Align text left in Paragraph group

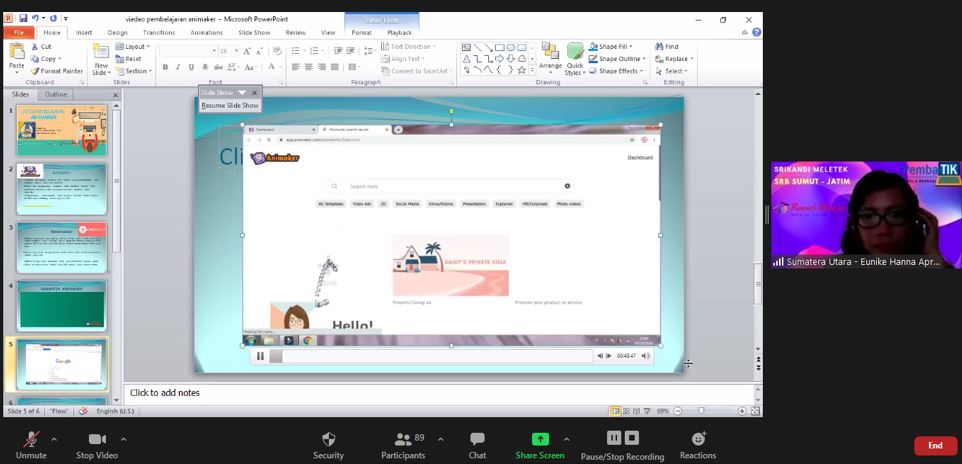pyautogui.click(x=296, y=67)
